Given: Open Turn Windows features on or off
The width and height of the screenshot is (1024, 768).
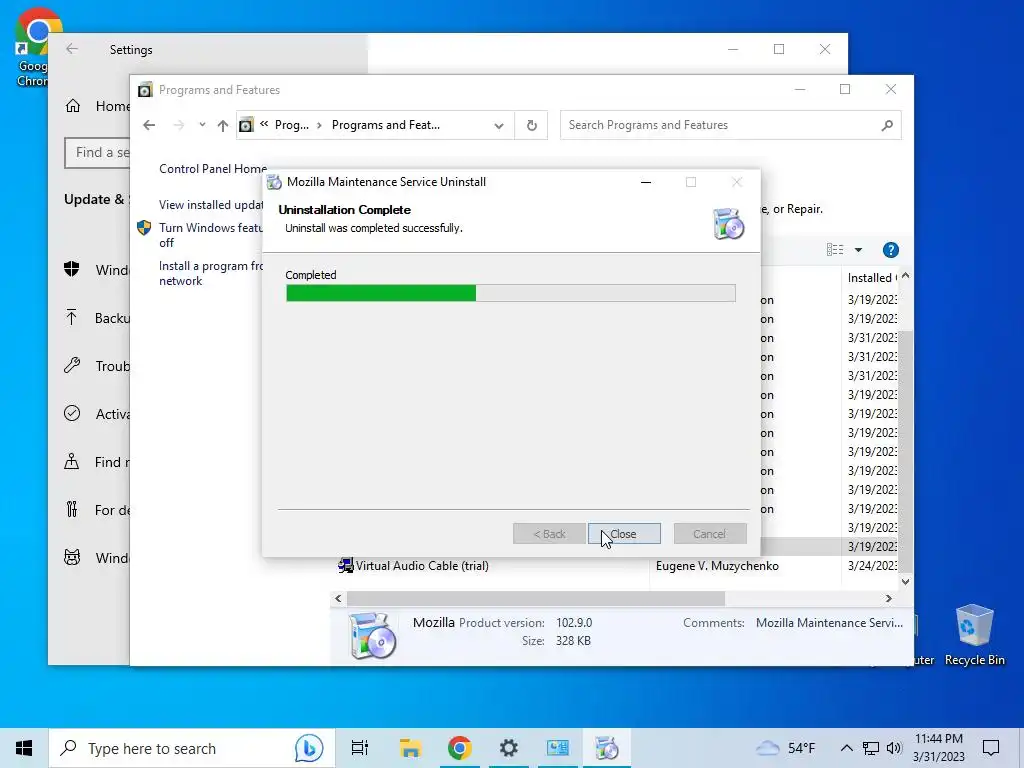Looking at the screenshot, I should pyautogui.click(x=211, y=235).
